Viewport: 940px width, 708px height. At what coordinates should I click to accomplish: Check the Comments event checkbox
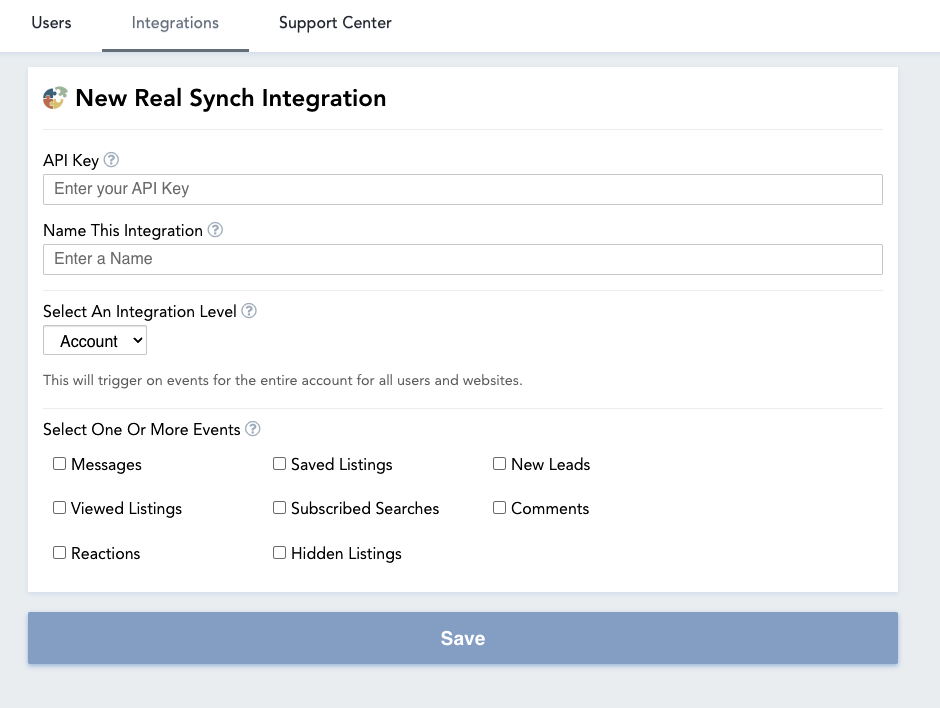click(499, 508)
